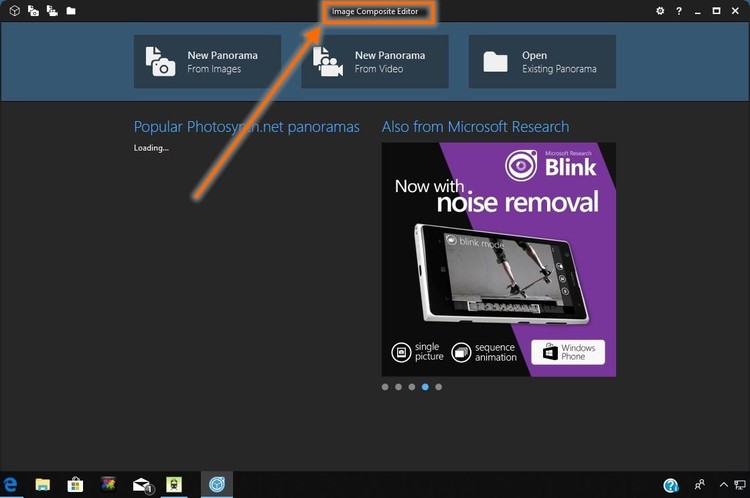Open Windows Store from taskbar
The image size is (750, 498).
75,485
